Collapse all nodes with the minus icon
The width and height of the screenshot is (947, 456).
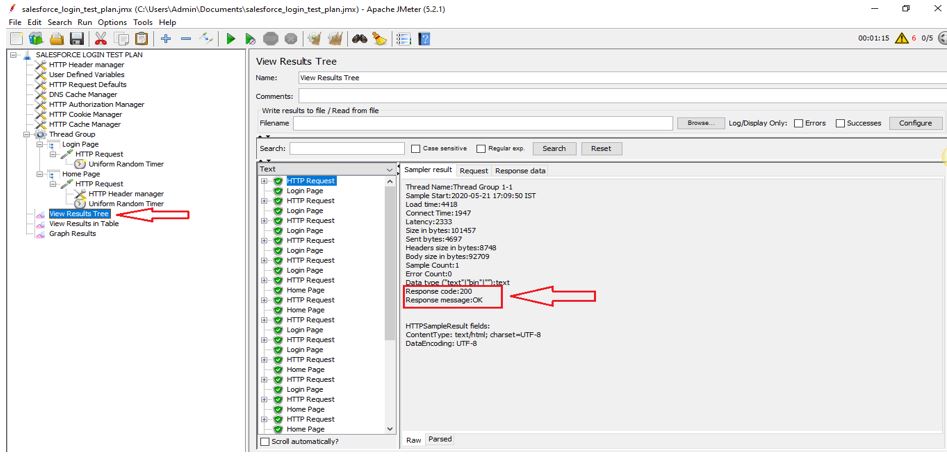click(x=186, y=39)
